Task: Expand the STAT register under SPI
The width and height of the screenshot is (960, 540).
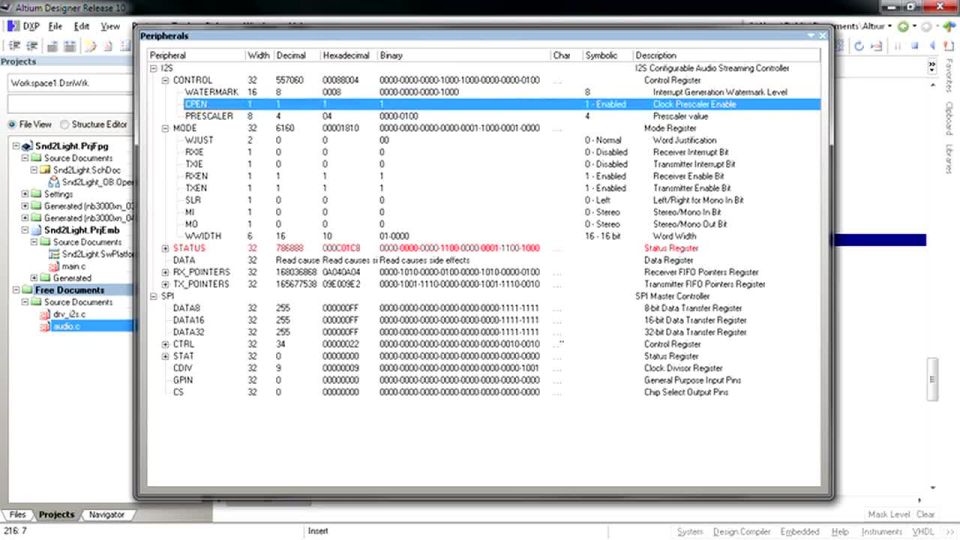Action: (165, 356)
